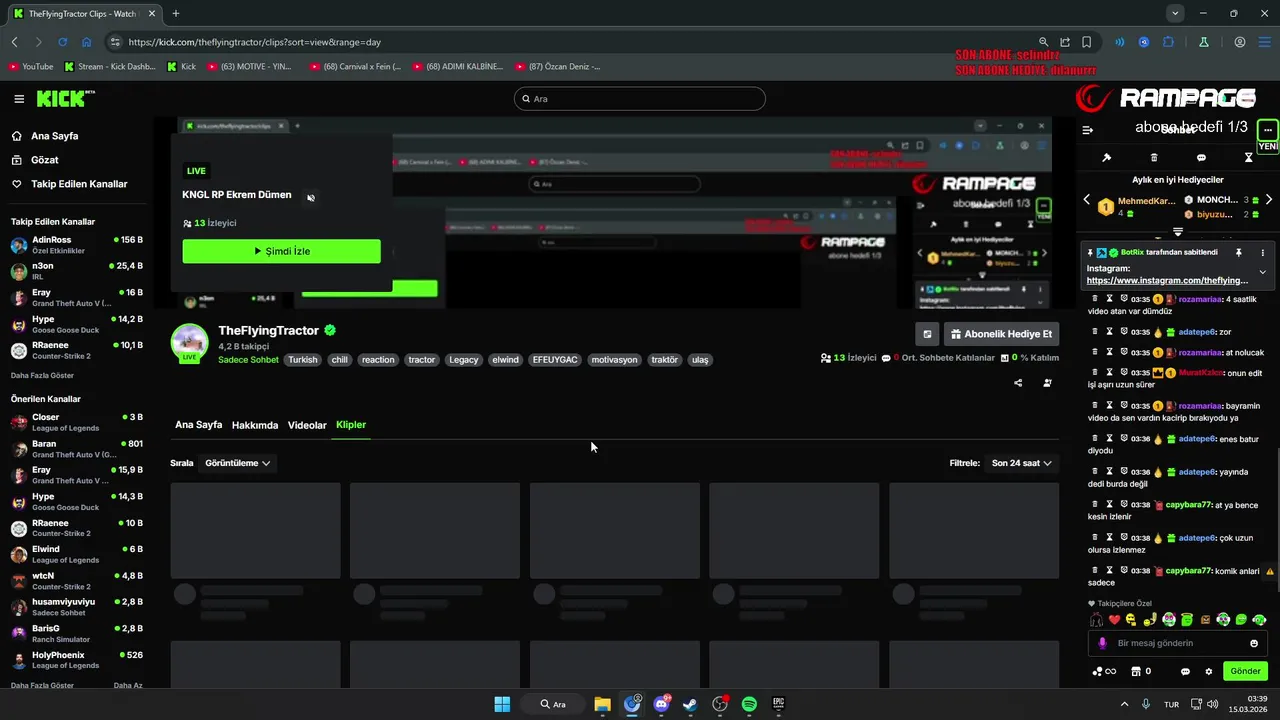Open Ana Sayfa in left sidebar
Image resolution: width=1280 pixels, height=720 pixels.
click(x=45, y=136)
